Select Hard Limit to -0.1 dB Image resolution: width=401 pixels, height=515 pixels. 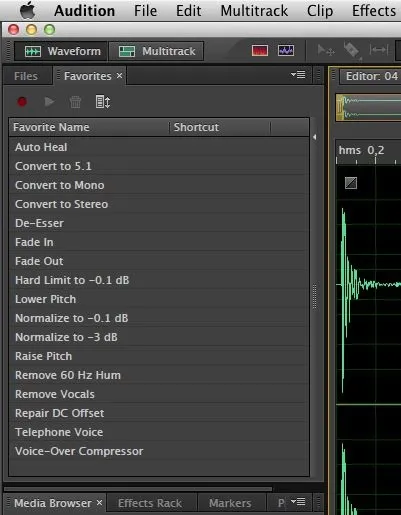point(159,280)
